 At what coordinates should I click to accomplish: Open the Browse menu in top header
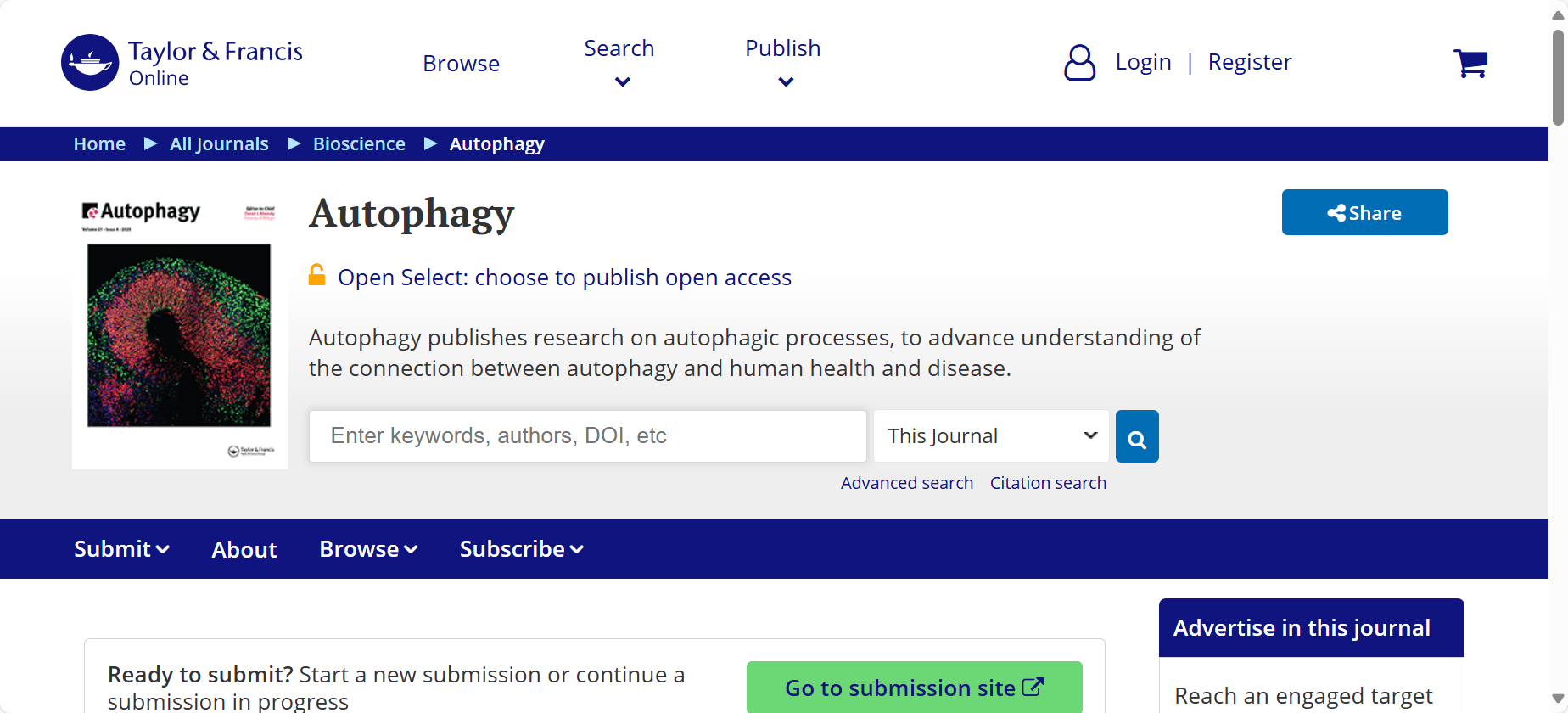point(462,64)
